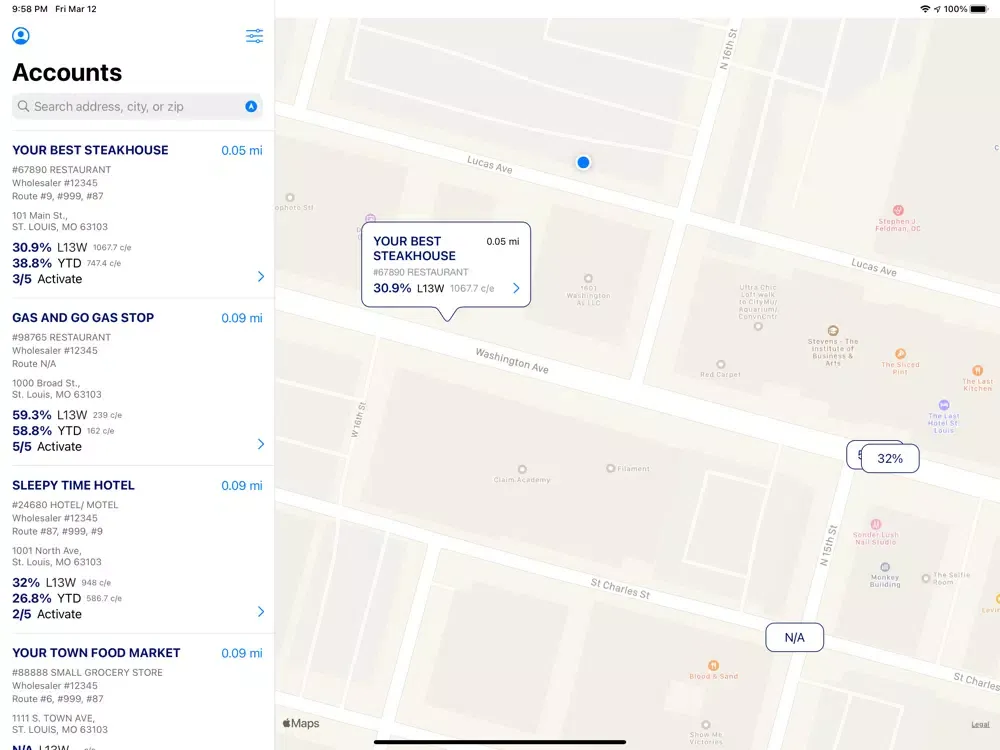Open the user profile icon
The image size is (1000, 750).
click(x=20, y=36)
